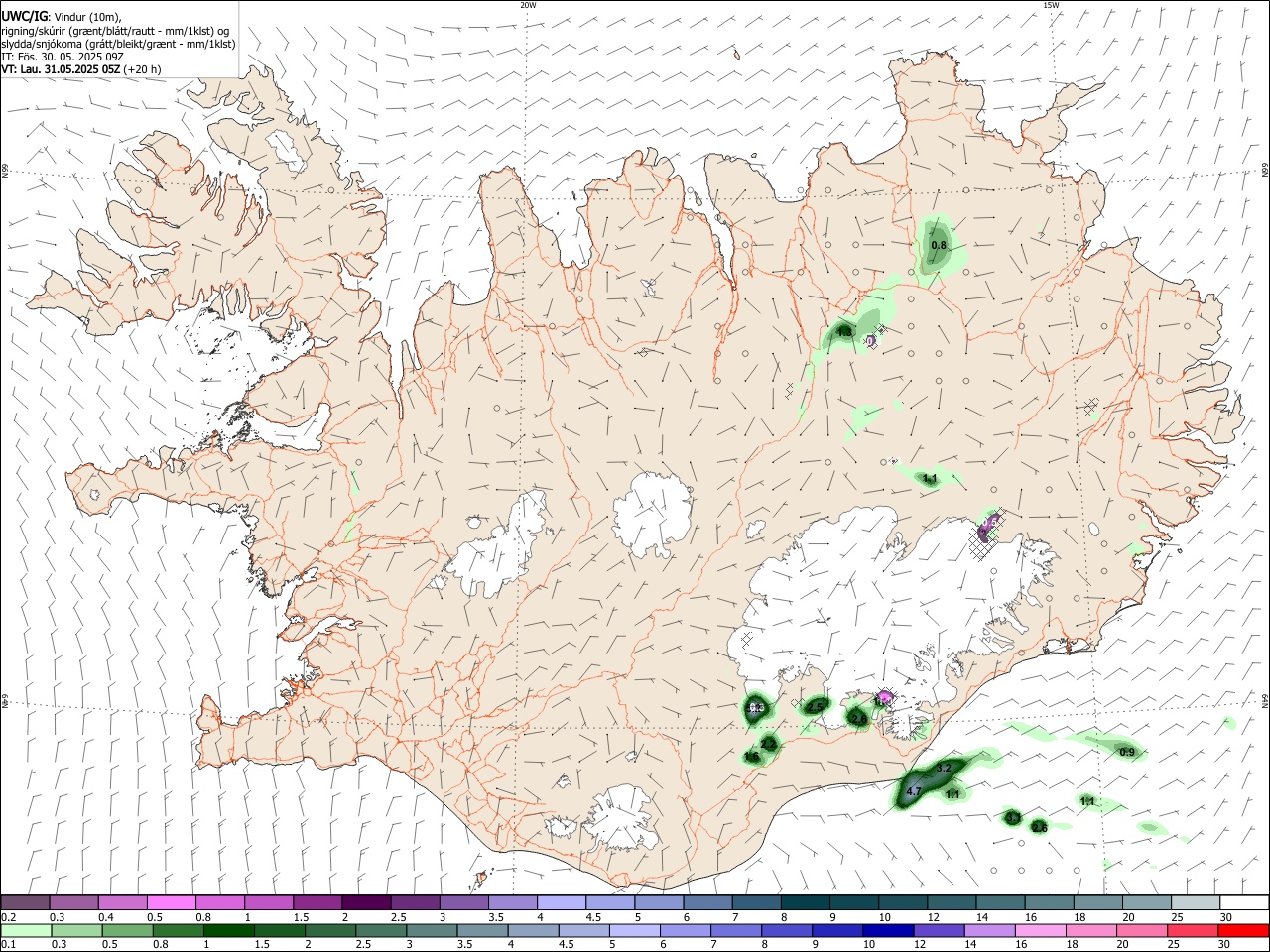Click the purple snowfall patch on the eastern glacier edge
The image size is (1270, 952).
(987, 527)
